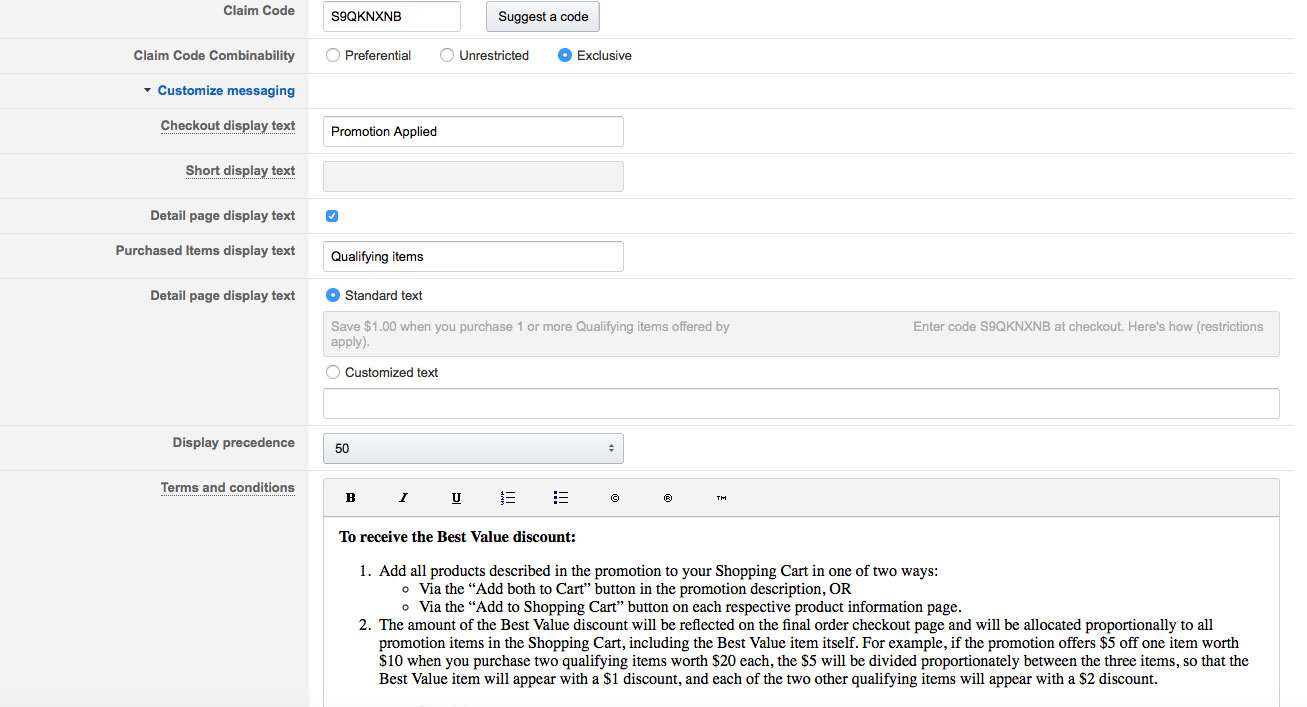Screen dimensions: 1307x707
Task: Click the Terms and conditions label link
Action: pyautogui.click(x=227, y=488)
